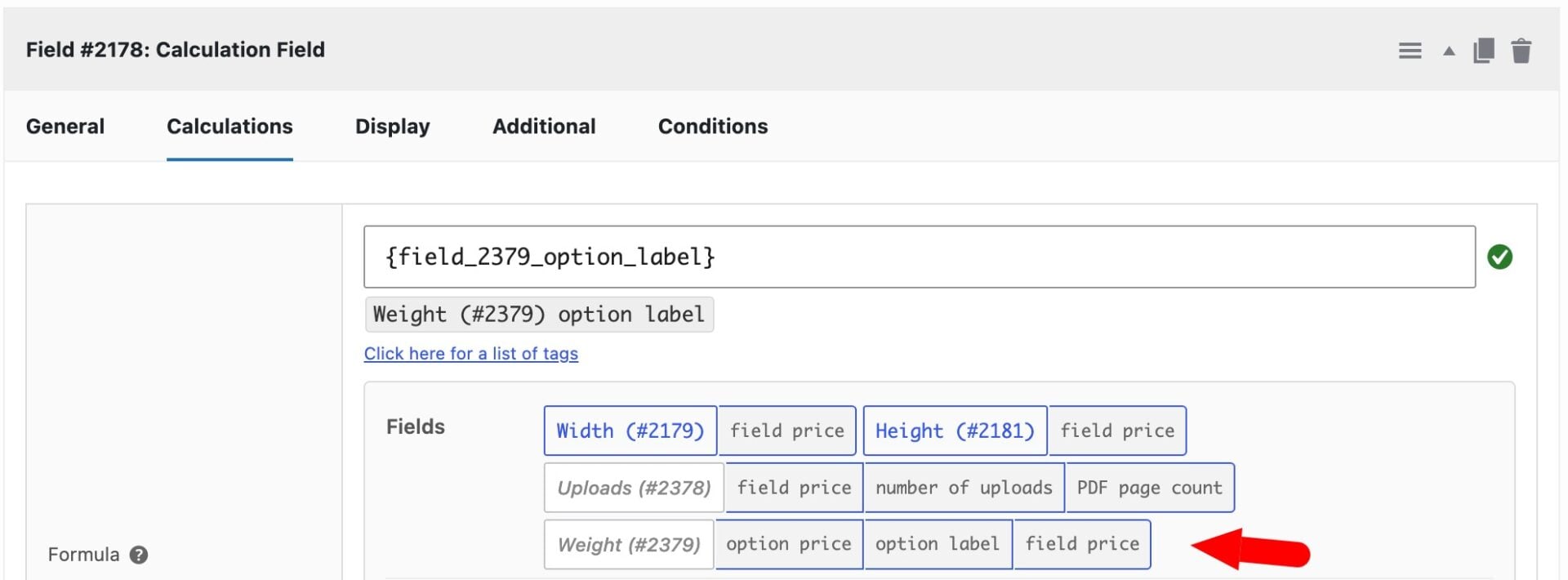Insert the number of uploads tag
The height and width of the screenshot is (580, 1568).
point(964,488)
